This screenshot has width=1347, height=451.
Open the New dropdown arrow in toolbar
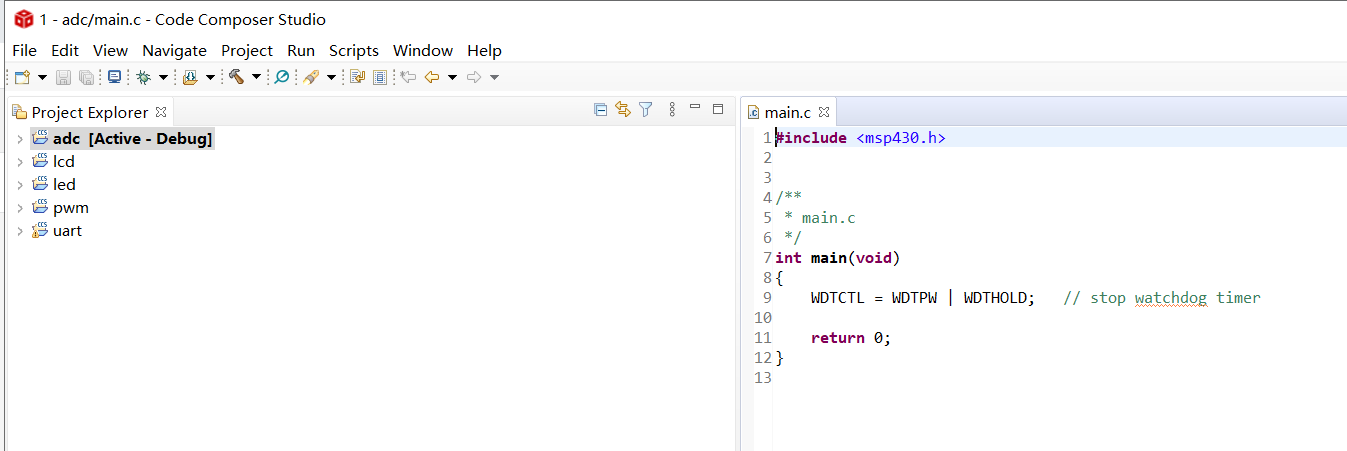pos(43,77)
